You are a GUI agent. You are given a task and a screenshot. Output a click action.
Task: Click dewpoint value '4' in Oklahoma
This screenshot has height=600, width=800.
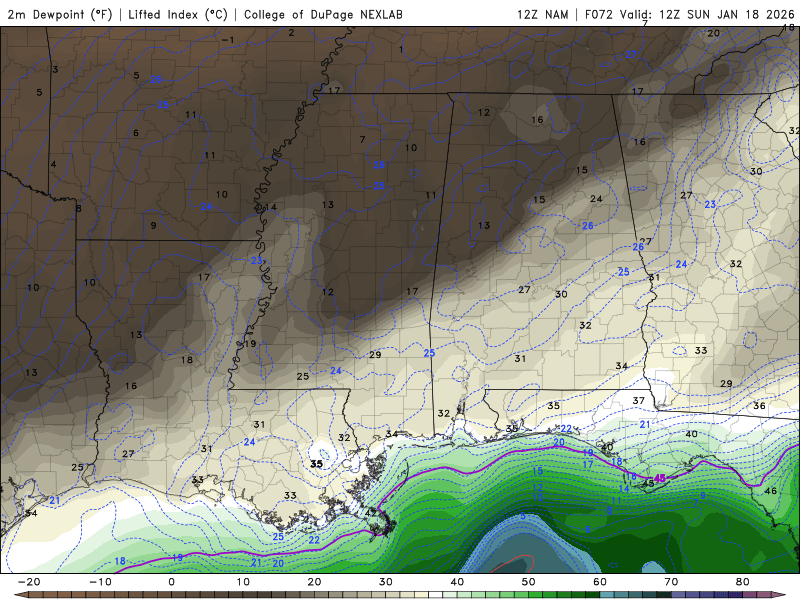[x=53, y=164]
